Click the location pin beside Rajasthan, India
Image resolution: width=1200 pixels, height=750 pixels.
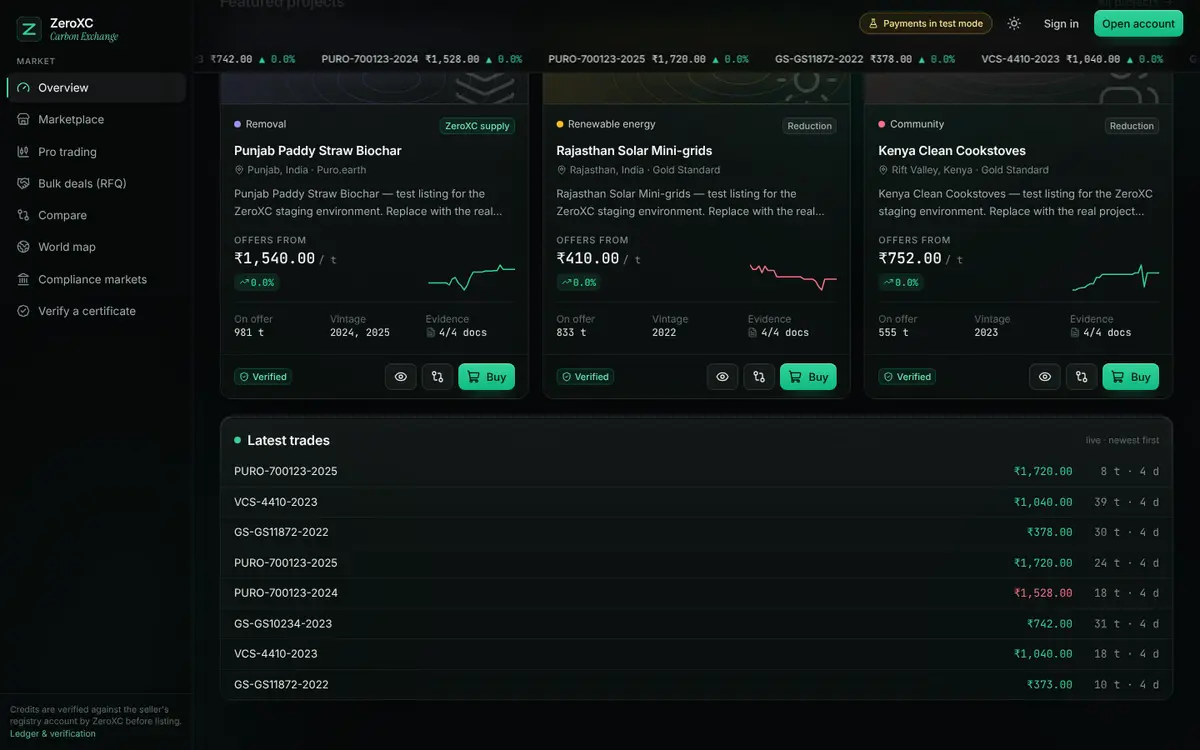coord(561,170)
